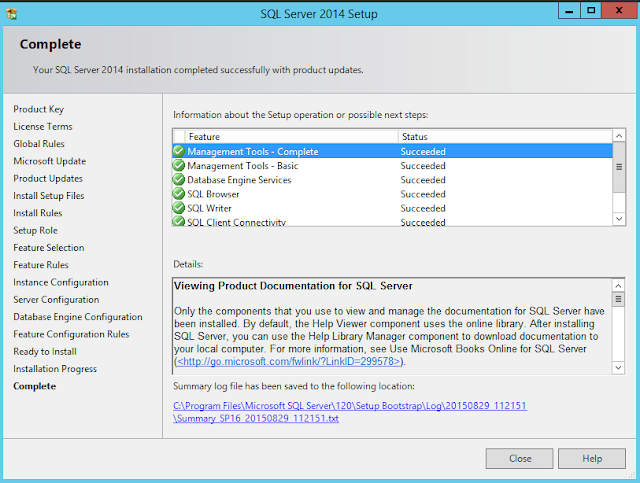
Task: Click green check icon beside SQL Browser
Action: pos(179,194)
